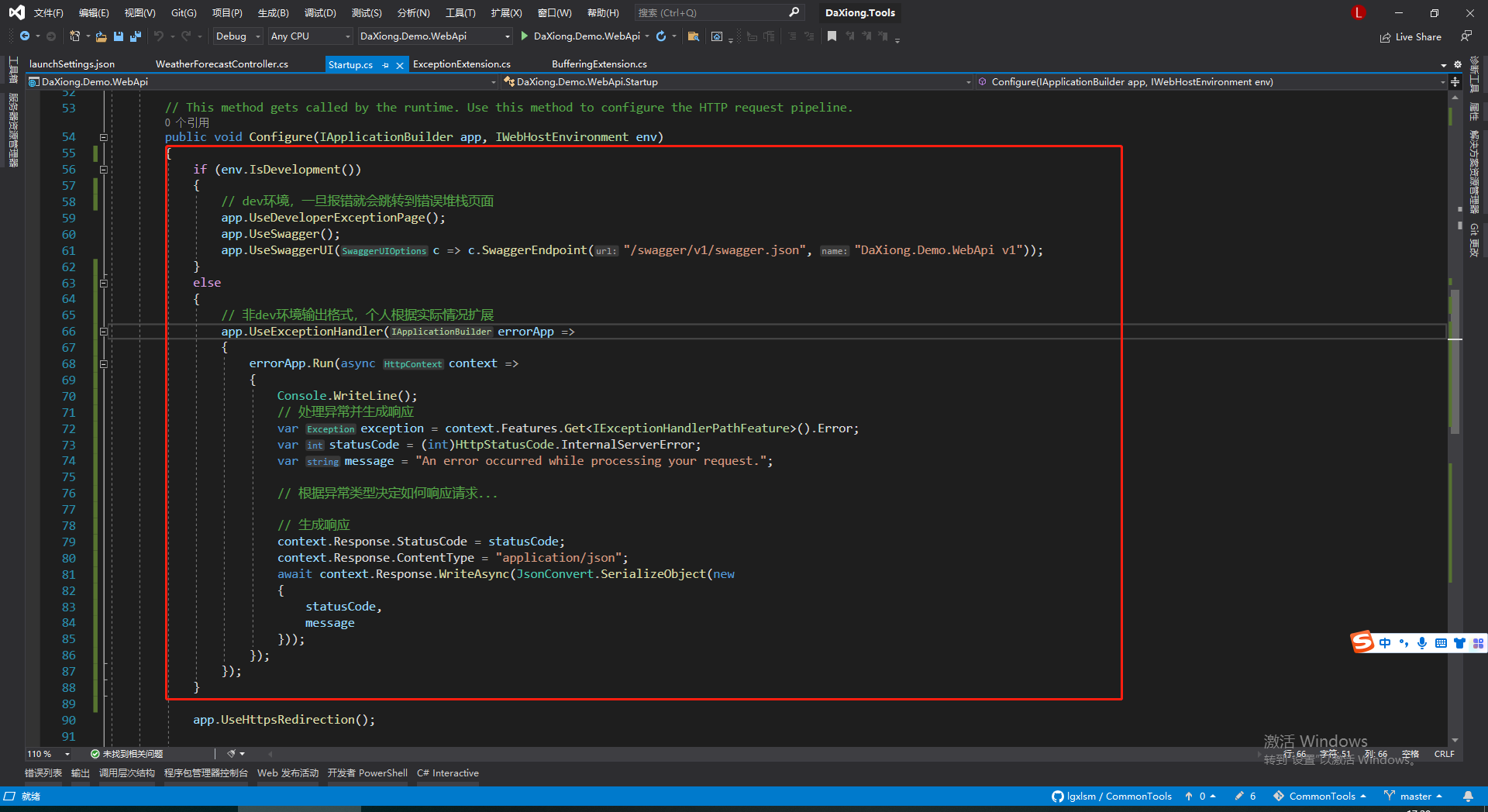
Task: Click the 未找到相关问题 status indicator
Action: (126, 754)
